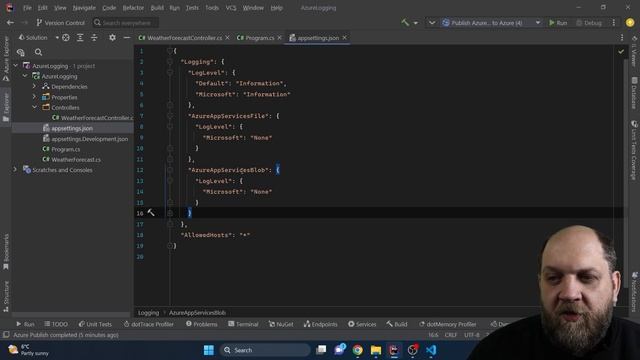
Task: Close the Program.cs editor tab
Action: pos(280,38)
